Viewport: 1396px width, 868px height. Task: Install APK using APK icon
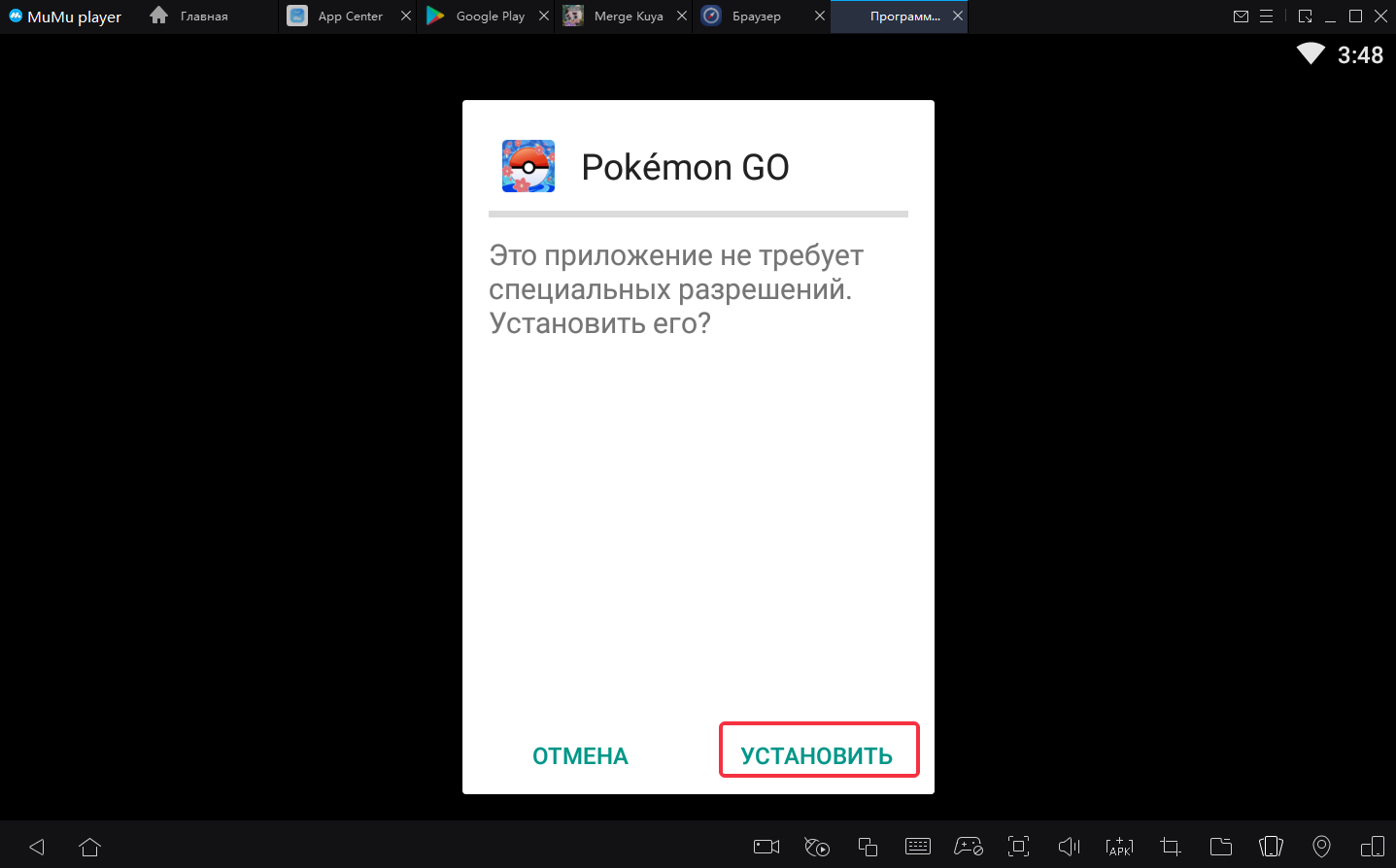pos(1119,847)
